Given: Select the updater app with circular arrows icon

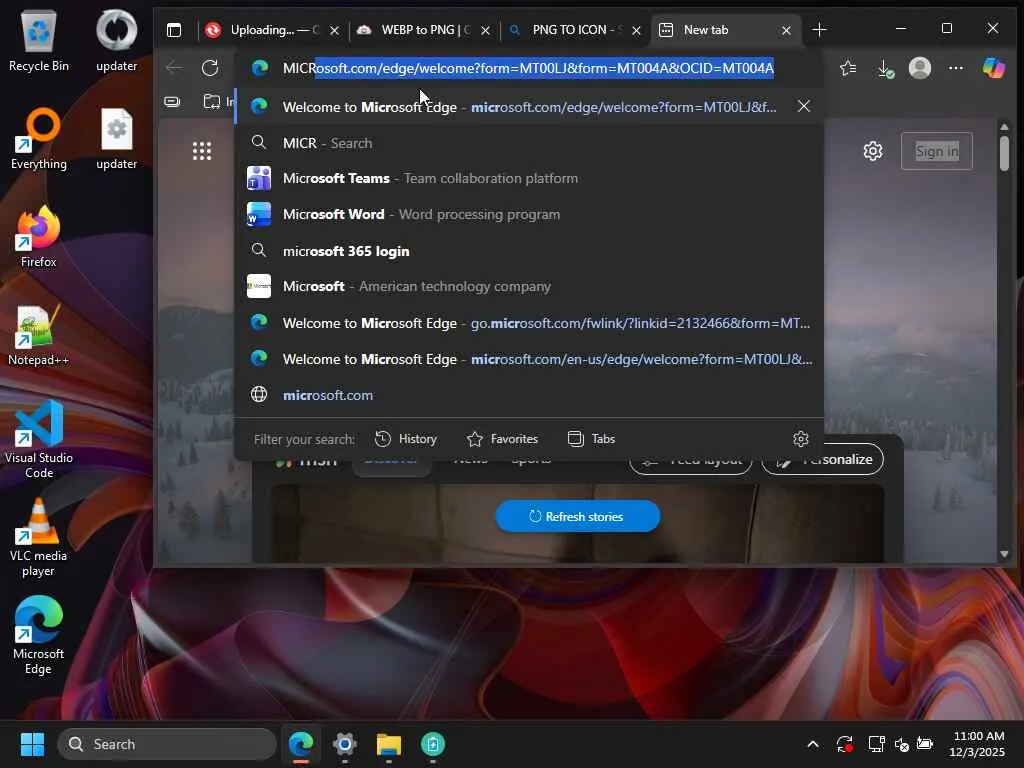Looking at the screenshot, I should pos(116,40).
